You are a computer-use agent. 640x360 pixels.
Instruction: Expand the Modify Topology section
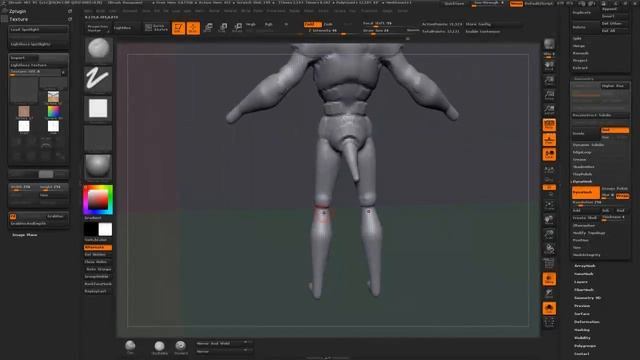coord(589,233)
